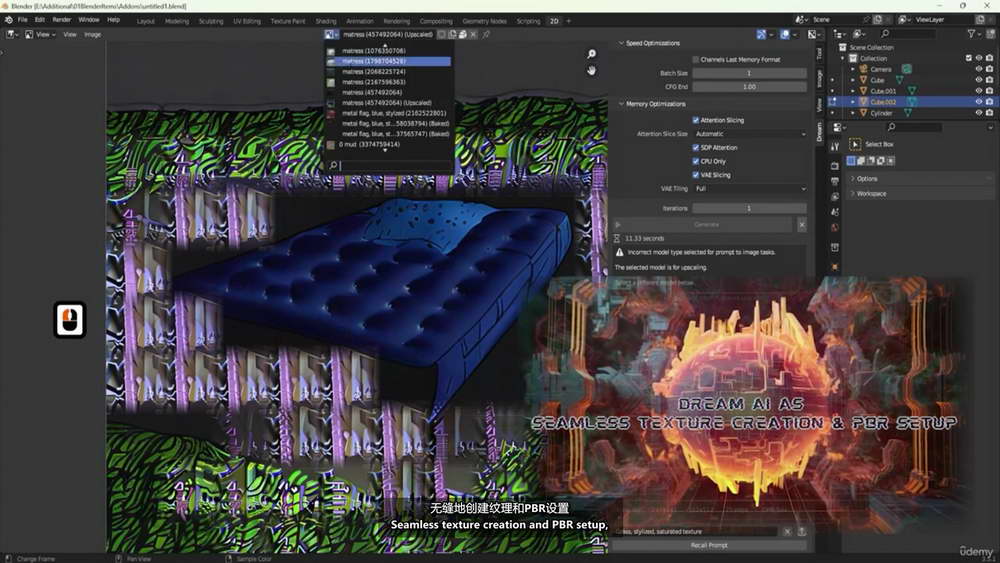This screenshot has height=563, width=1000.
Task: Switch to the Geometry Nodes workspace tab
Action: pyautogui.click(x=485, y=21)
